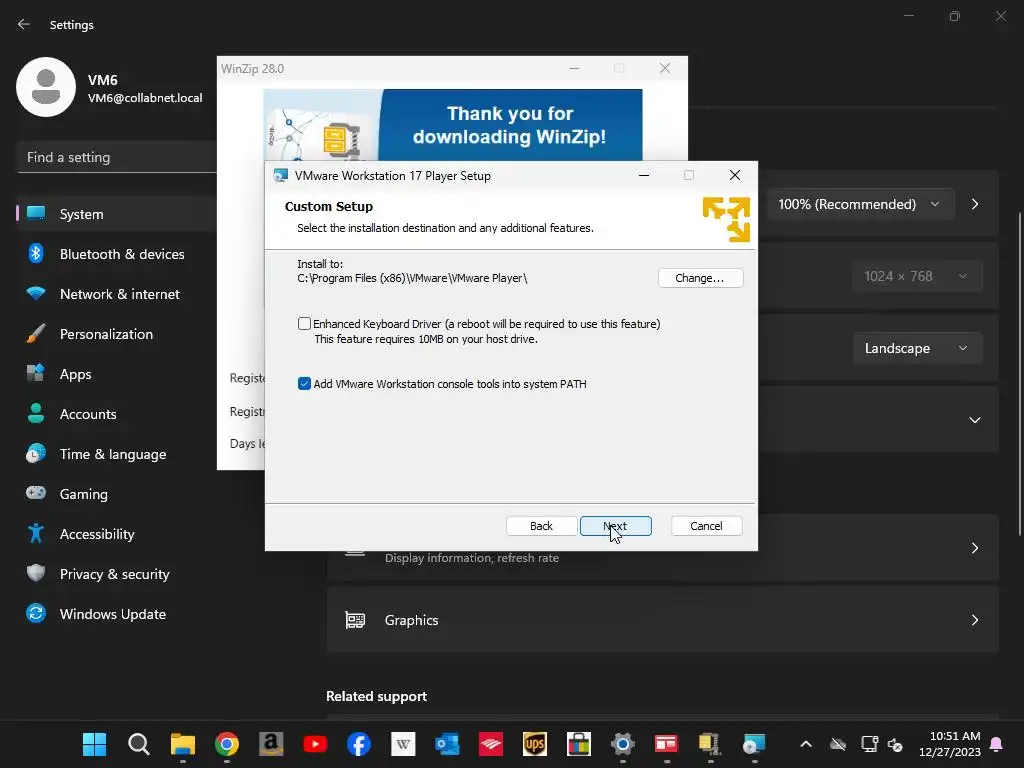
Task: Switch to the WinZip taskbar icon
Action: [710, 744]
